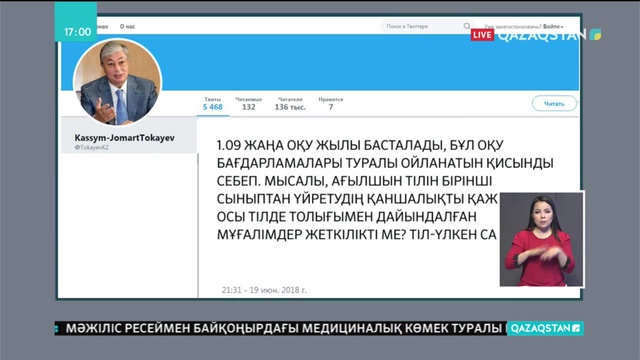Click the red LIVE badge

tap(482, 35)
